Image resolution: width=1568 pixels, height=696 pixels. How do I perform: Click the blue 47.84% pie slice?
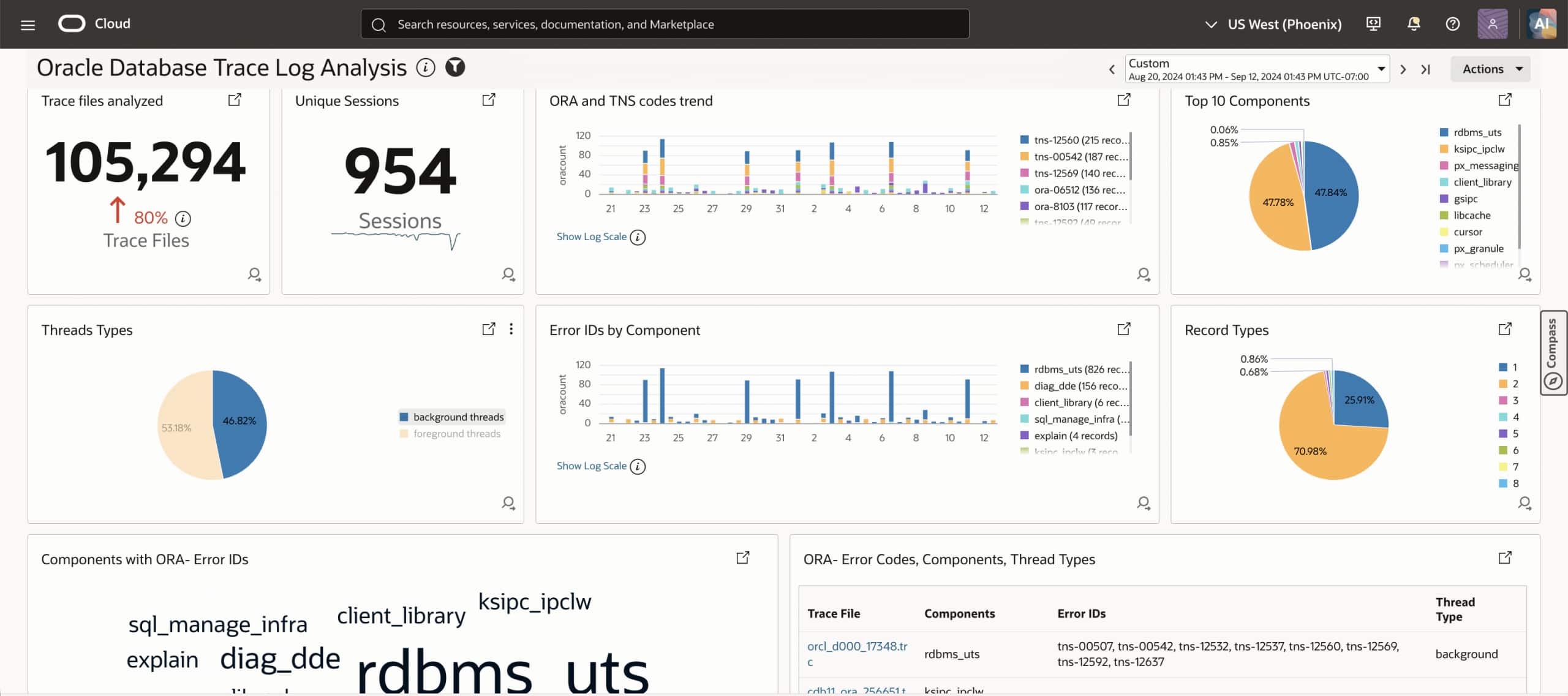(1332, 196)
